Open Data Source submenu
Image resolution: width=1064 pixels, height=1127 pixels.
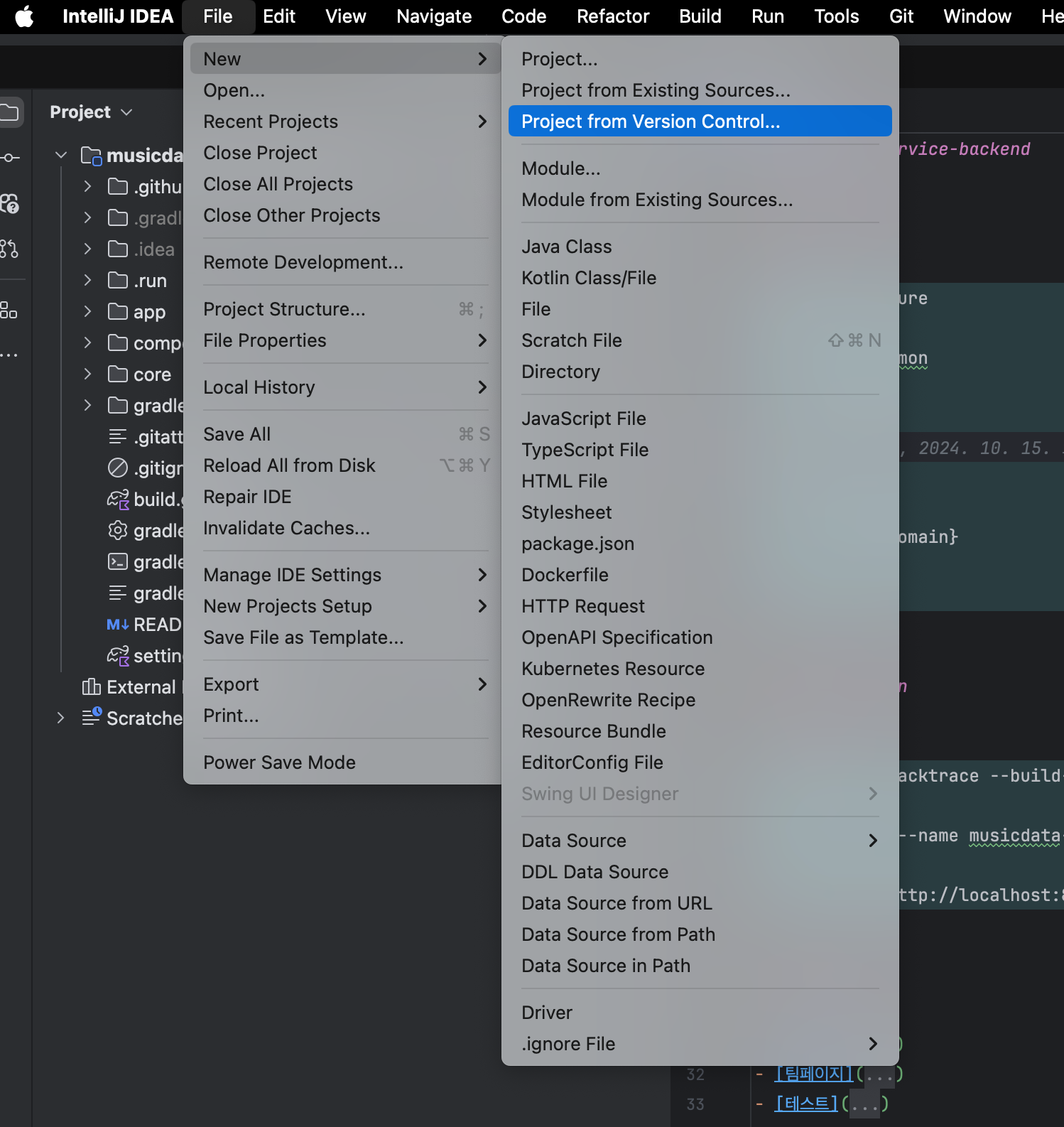(x=700, y=841)
